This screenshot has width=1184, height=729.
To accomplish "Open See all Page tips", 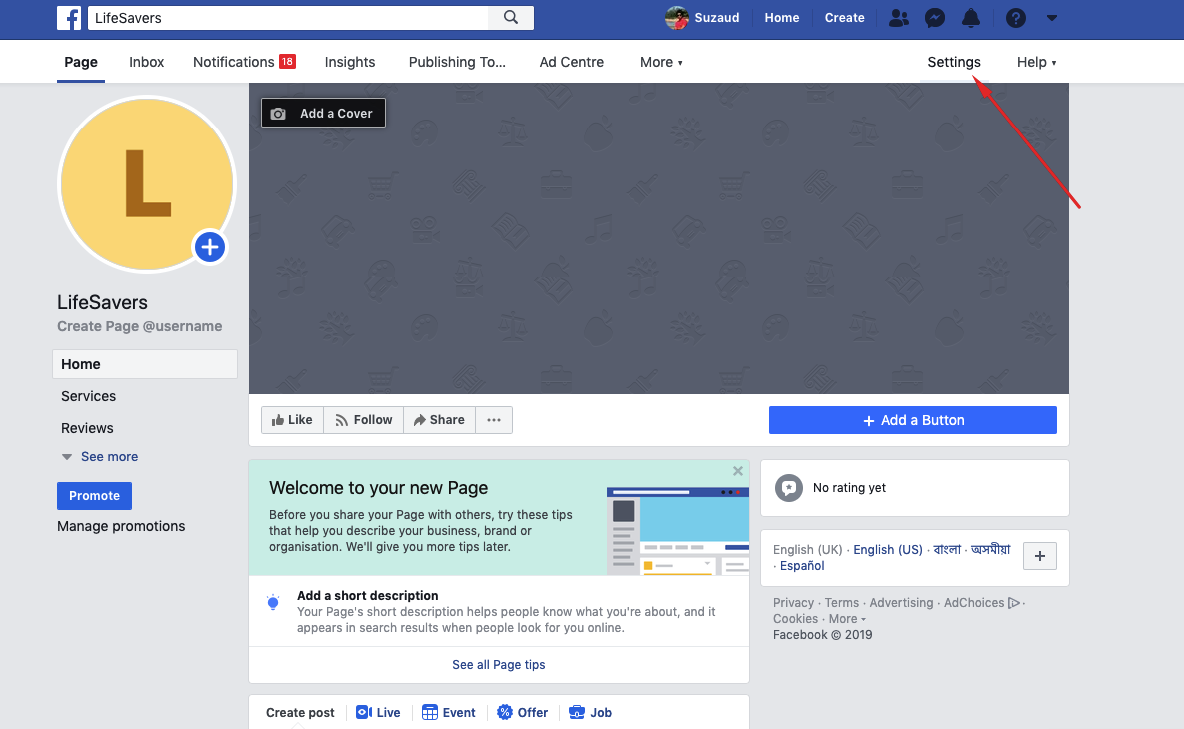I will coord(498,664).
